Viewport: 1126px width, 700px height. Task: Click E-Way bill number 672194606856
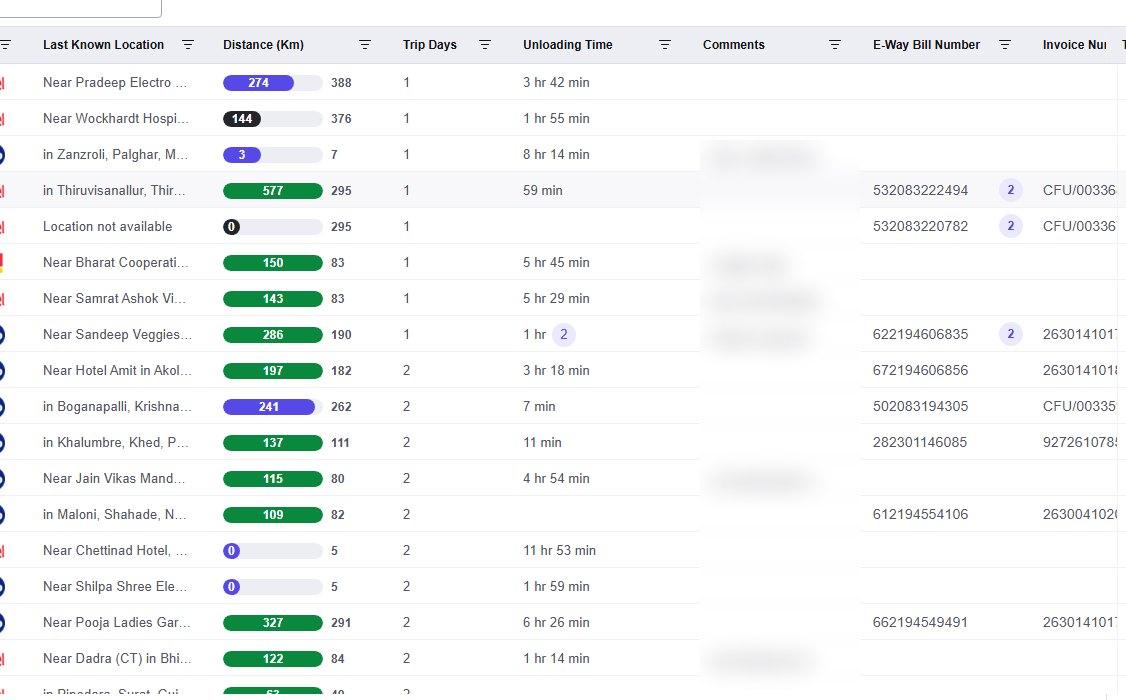pyautogui.click(x=920, y=370)
